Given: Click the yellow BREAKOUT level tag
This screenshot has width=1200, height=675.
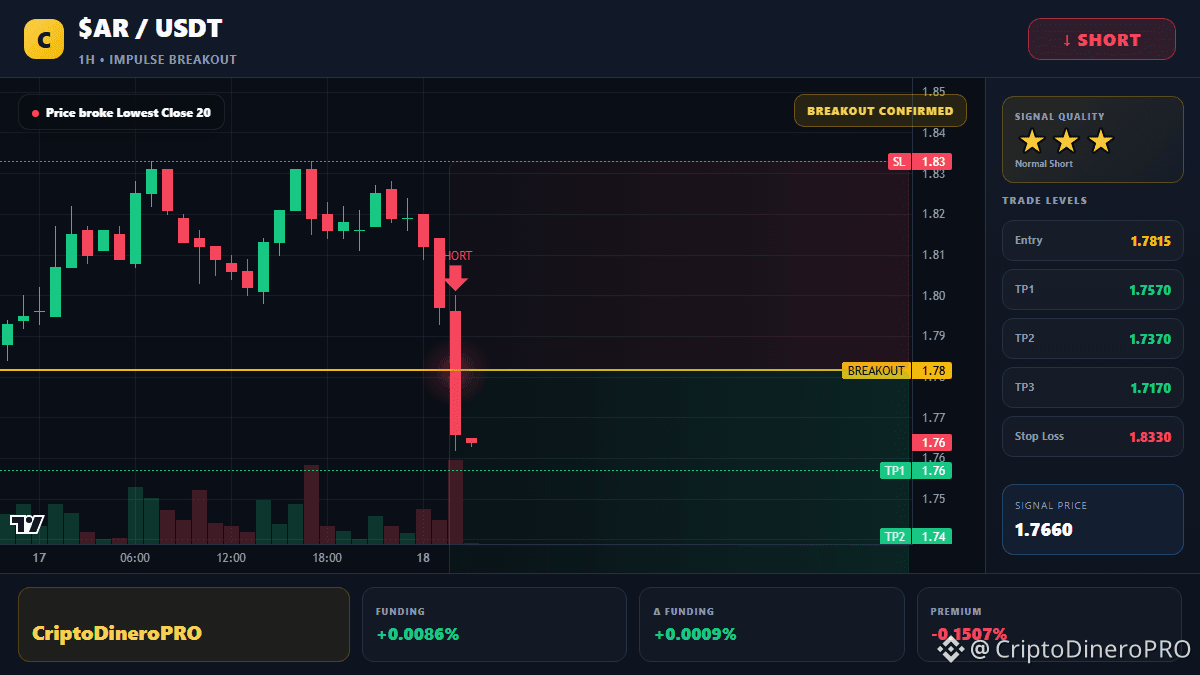Looking at the screenshot, I should (876, 371).
